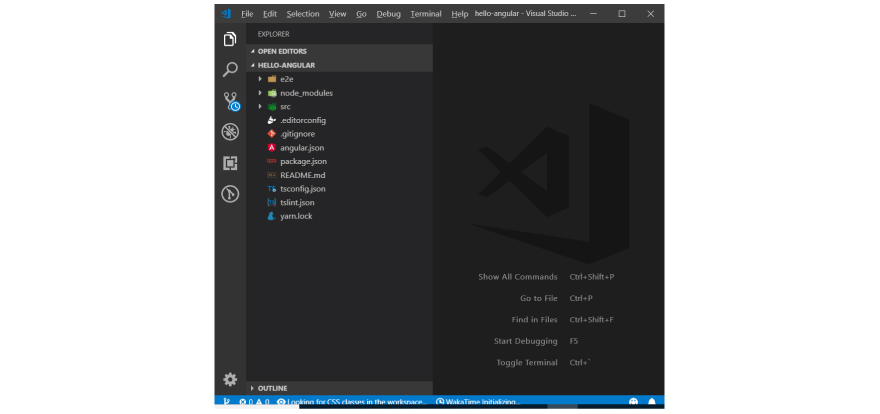
Task: Select the package.json file name
Action: click(x=304, y=162)
